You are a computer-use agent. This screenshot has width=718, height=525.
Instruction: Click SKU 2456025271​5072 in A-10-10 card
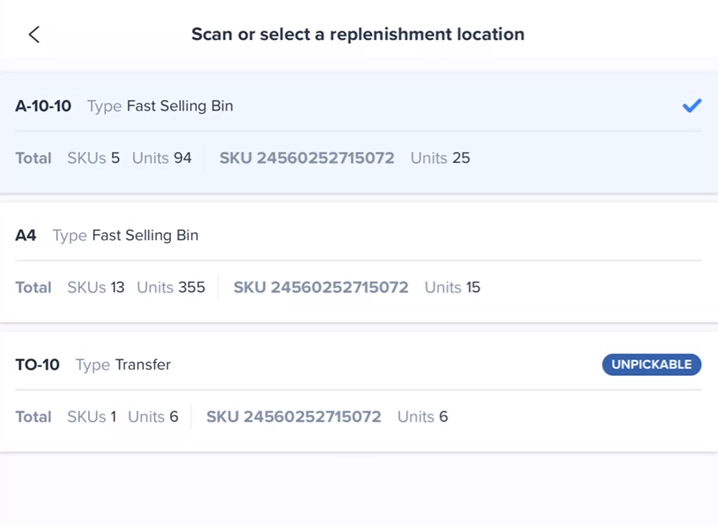[307, 158]
